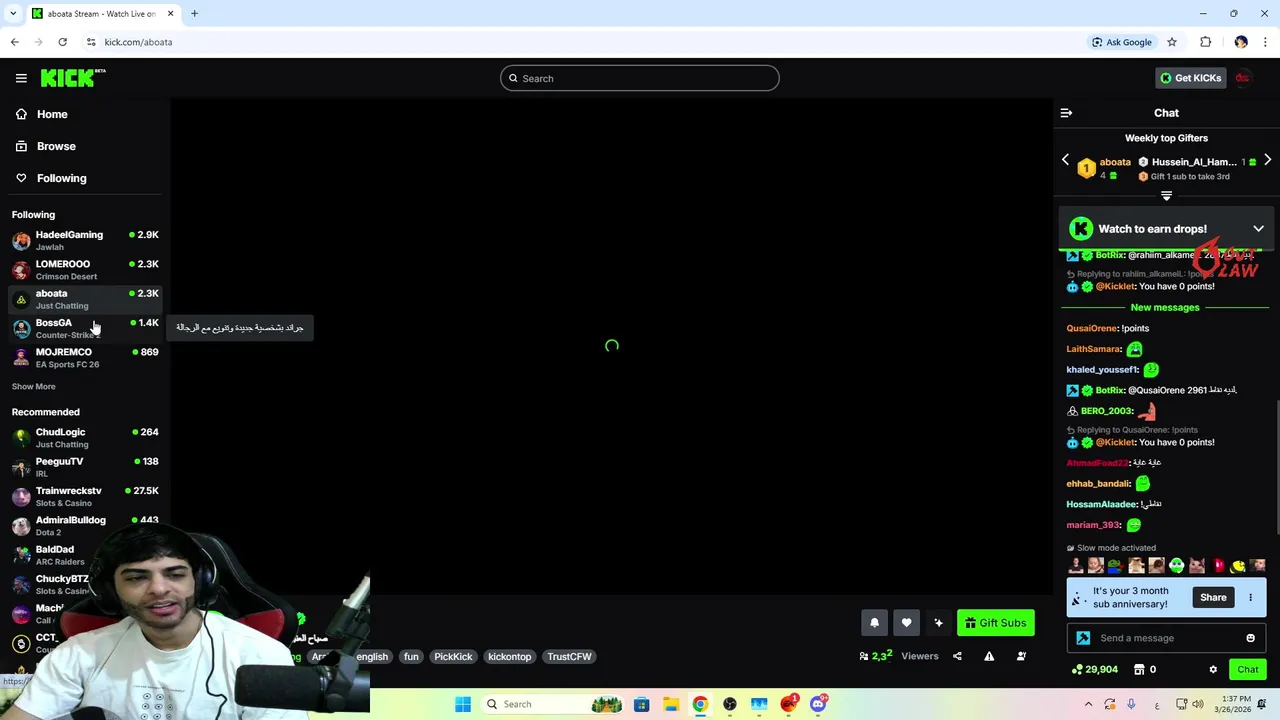Click Get KICKs button

pyautogui.click(x=1190, y=78)
